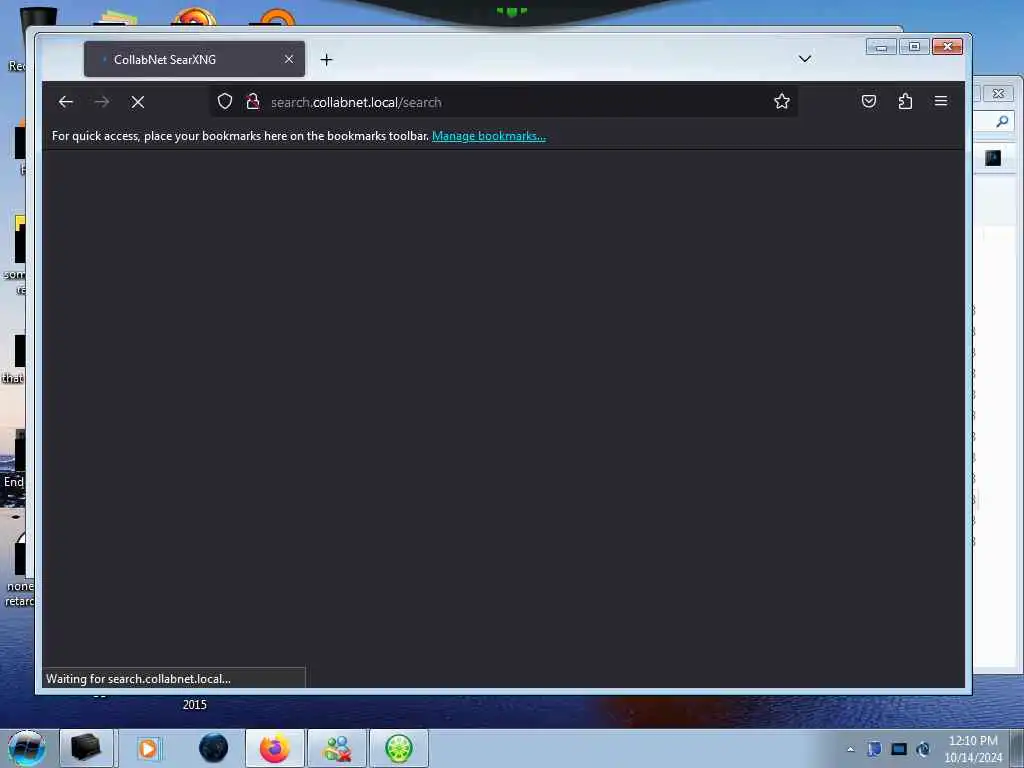Open the Extensions puzzle icon
Viewport: 1024px width, 768px height.
pyautogui.click(x=905, y=101)
